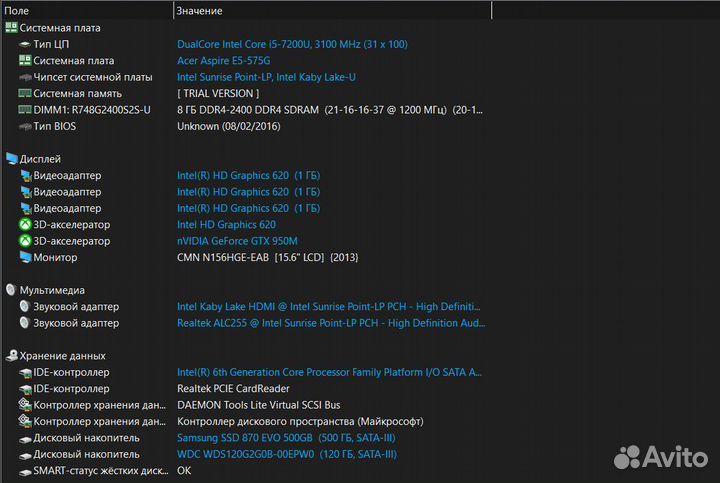This screenshot has width=720, height=483.
Task: Open the Intel 6th Generation SATA controller link
Action: [329, 372]
